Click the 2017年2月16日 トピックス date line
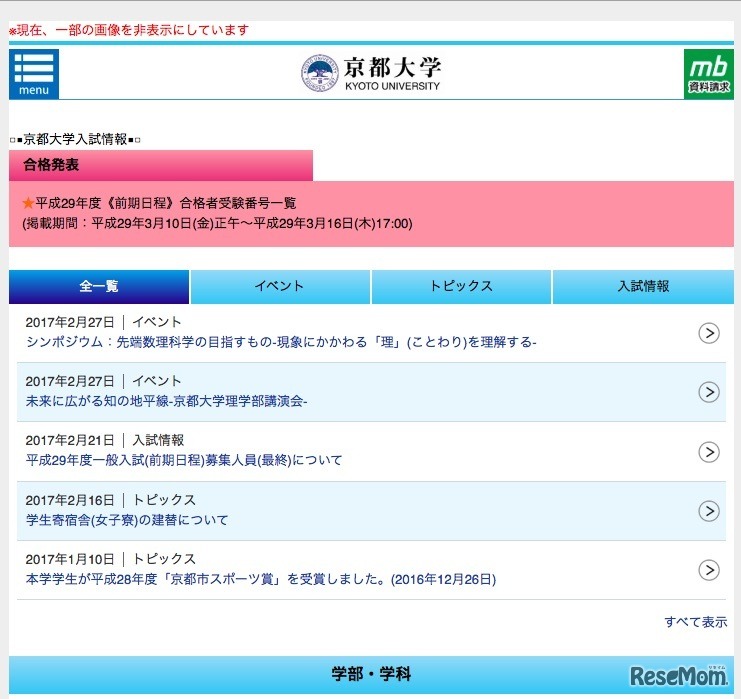The image size is (741, 699). pyautogui.click(x=111, y=500)
